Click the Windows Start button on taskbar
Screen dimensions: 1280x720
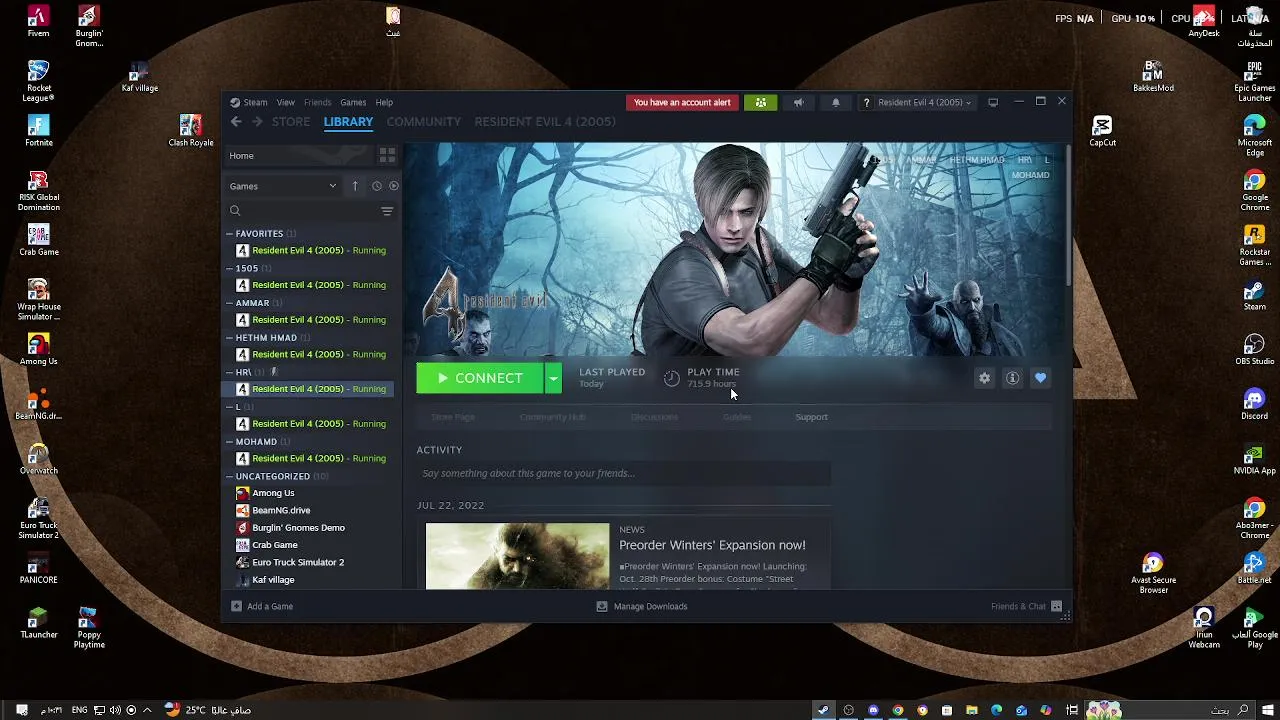tap(1268, 710)
